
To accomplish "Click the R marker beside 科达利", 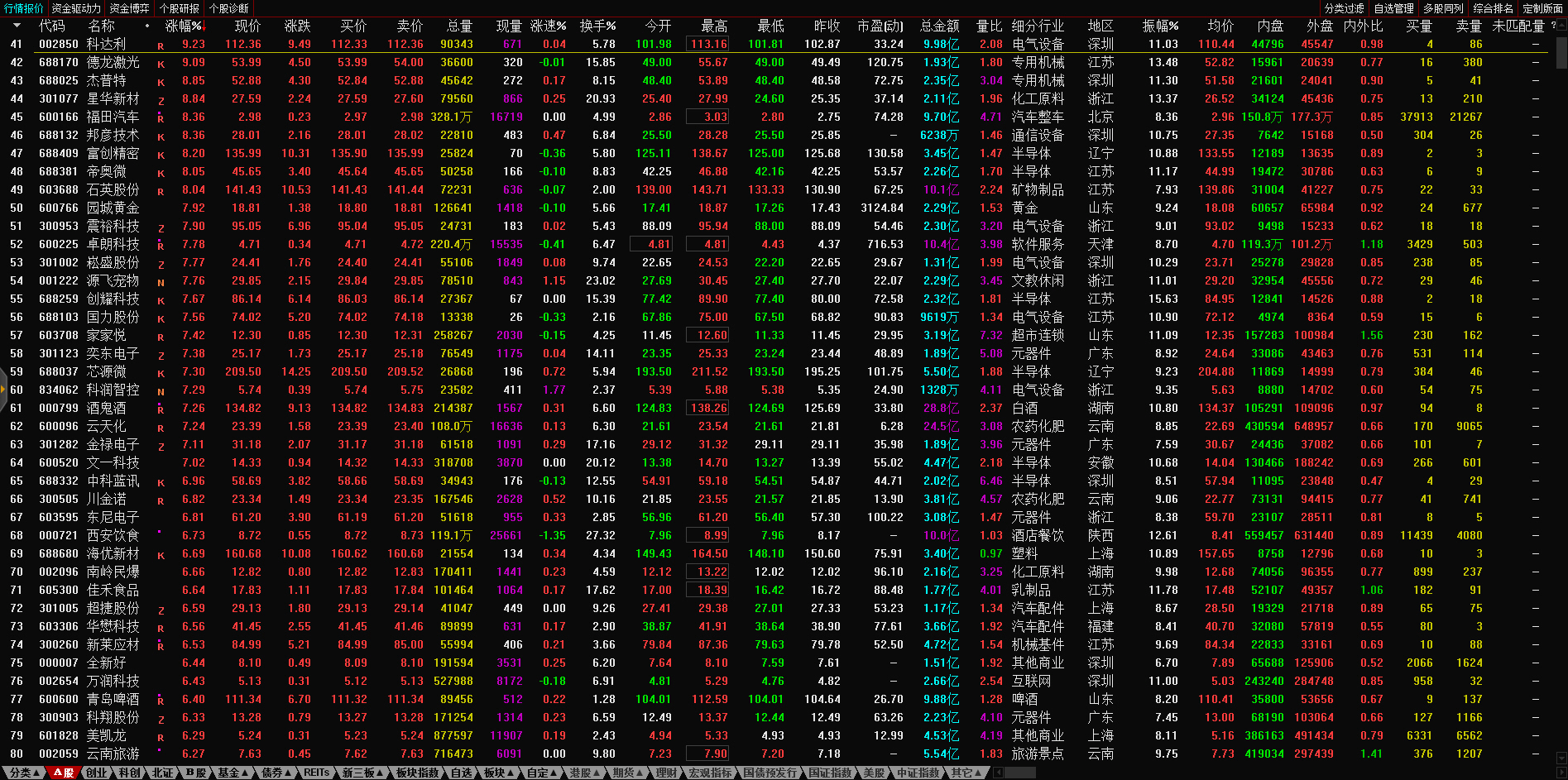I will click(x=161, y=45).
